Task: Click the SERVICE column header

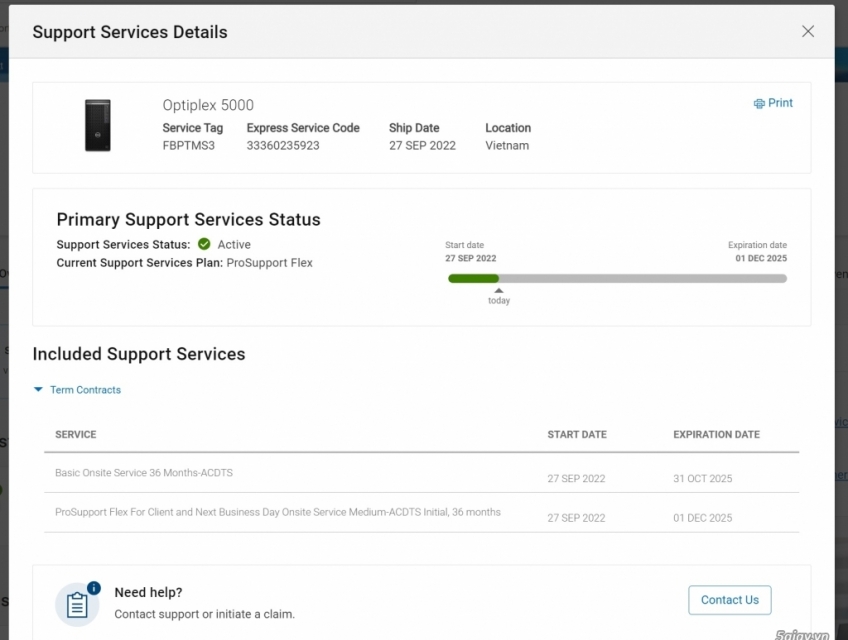Action: (76, 435)
